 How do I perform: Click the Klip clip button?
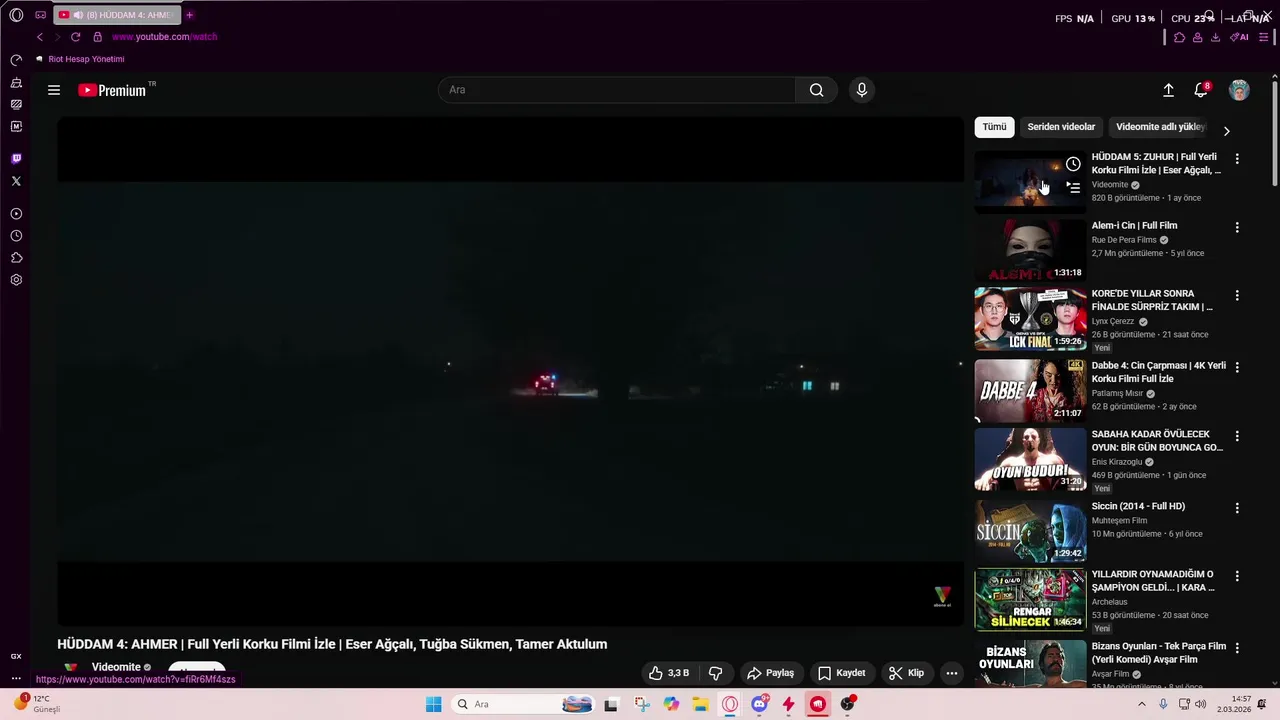click(906, 673)
